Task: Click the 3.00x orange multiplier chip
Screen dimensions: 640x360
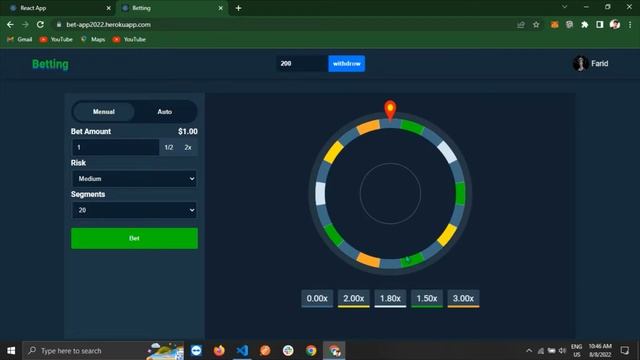Action: pyautogui.click(x=463, y=299)
